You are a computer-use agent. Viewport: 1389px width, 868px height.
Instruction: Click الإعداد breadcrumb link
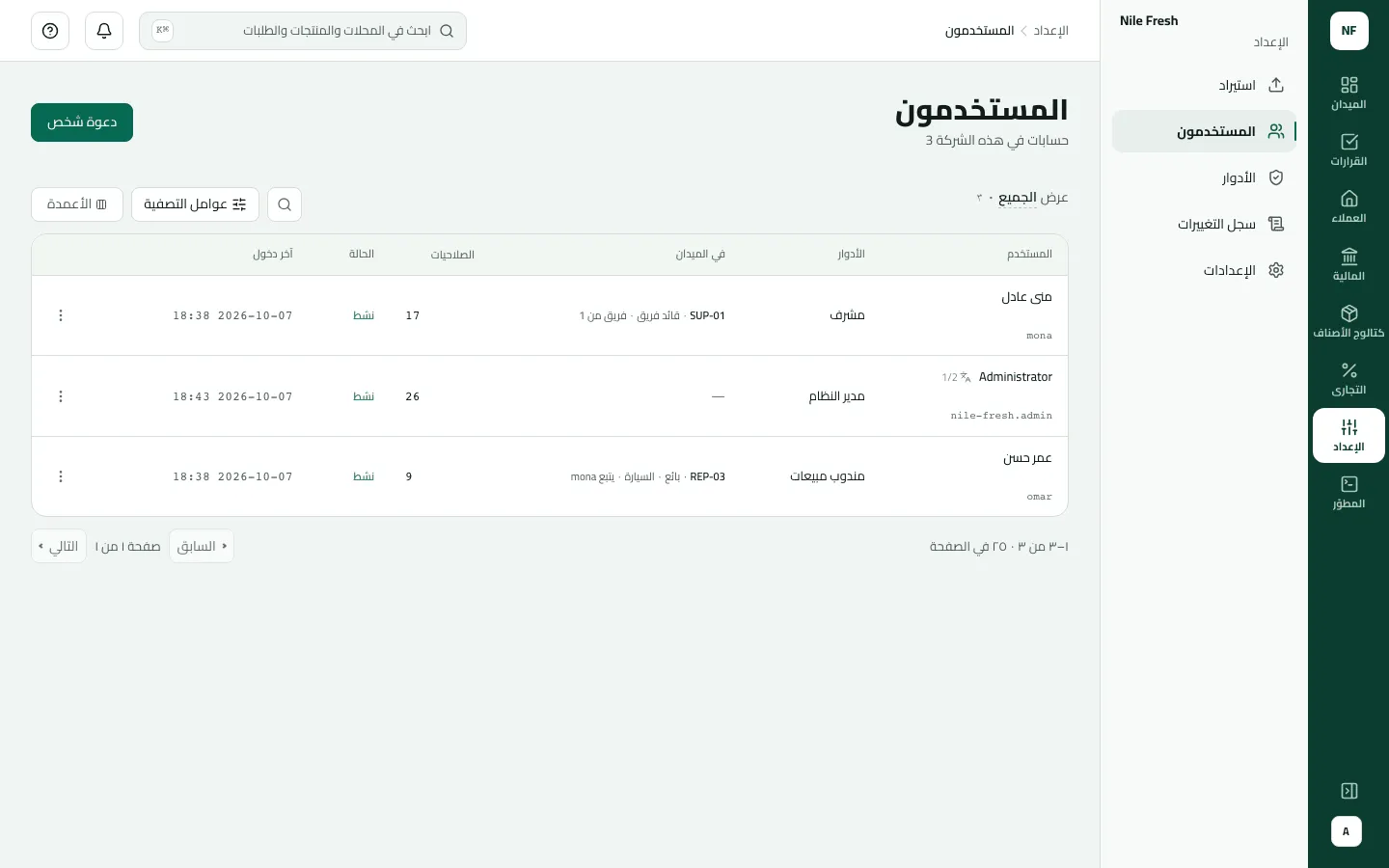tap(1051, 31)
